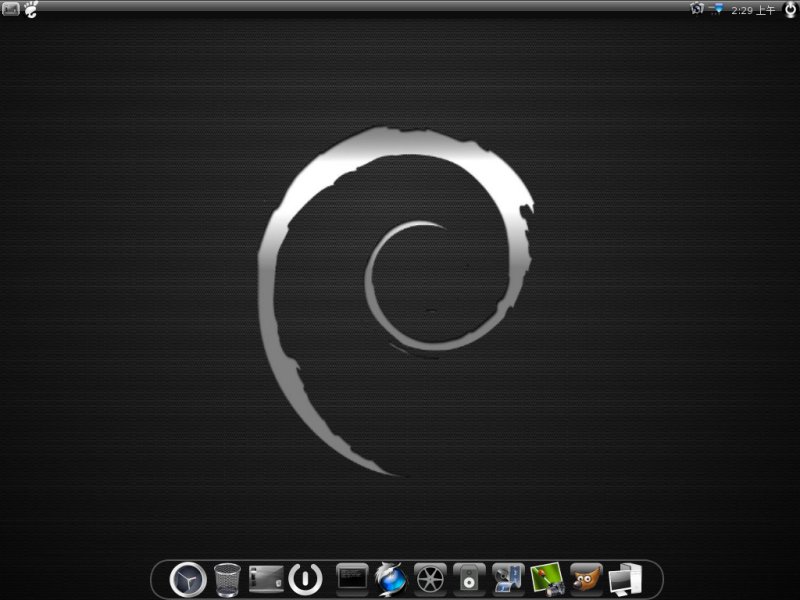Click the white power ring in the dock

(x=305, y=580)
